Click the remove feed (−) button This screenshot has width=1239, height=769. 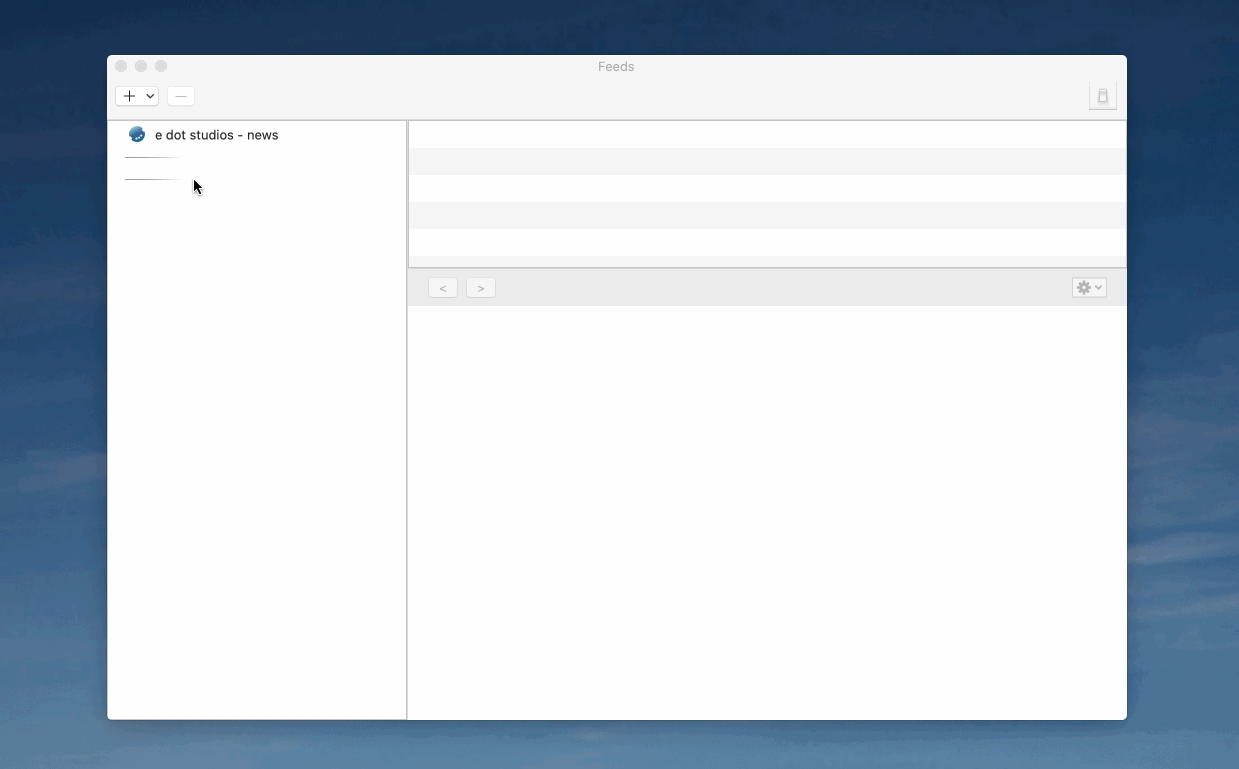(x=181, y=96)
